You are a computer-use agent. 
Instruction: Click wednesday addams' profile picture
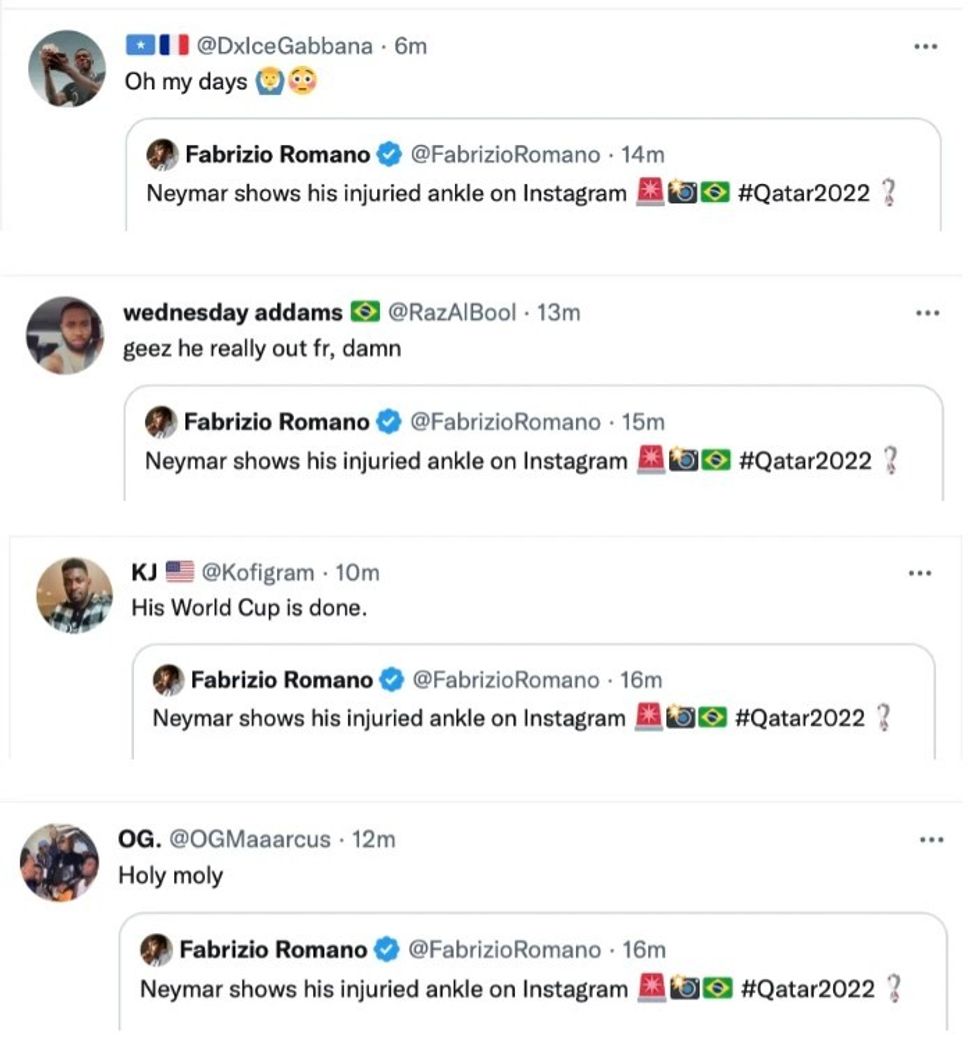tap(65, 335)
